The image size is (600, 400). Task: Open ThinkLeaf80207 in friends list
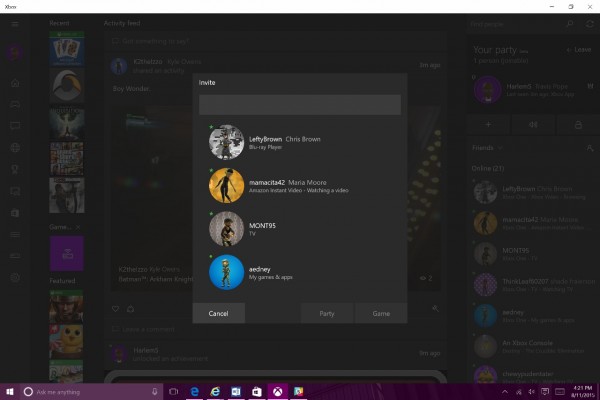534,285
